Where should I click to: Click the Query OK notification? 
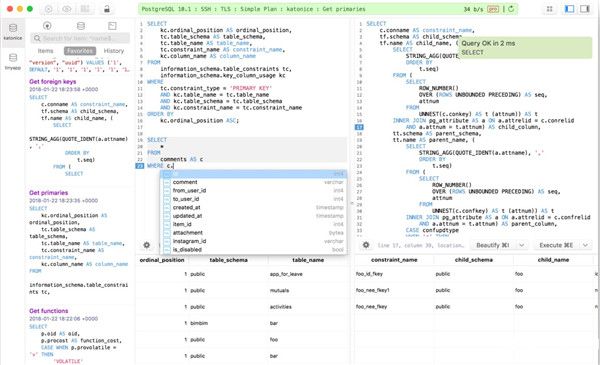point(525,48)
